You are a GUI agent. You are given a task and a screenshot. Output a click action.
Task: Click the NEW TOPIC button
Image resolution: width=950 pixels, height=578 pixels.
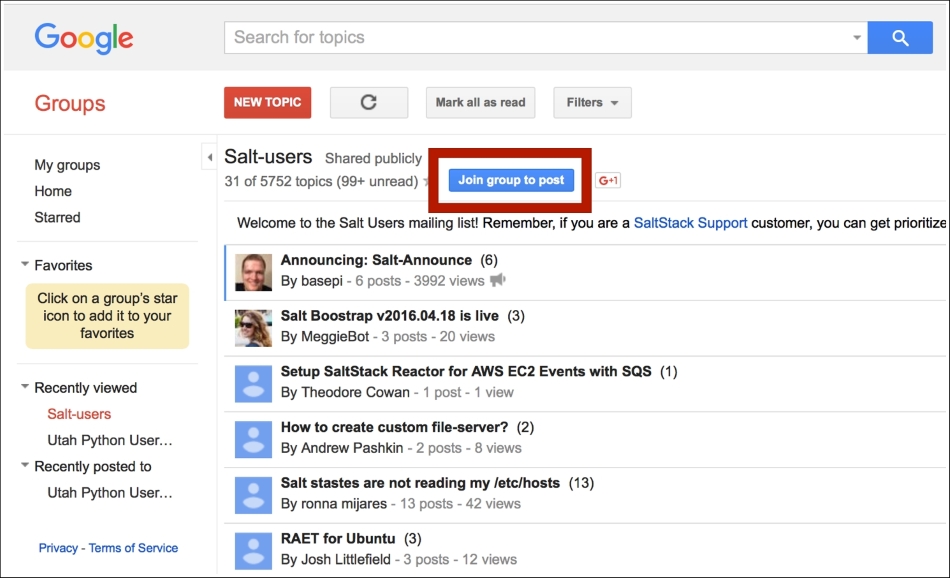[x=267, y=102]
